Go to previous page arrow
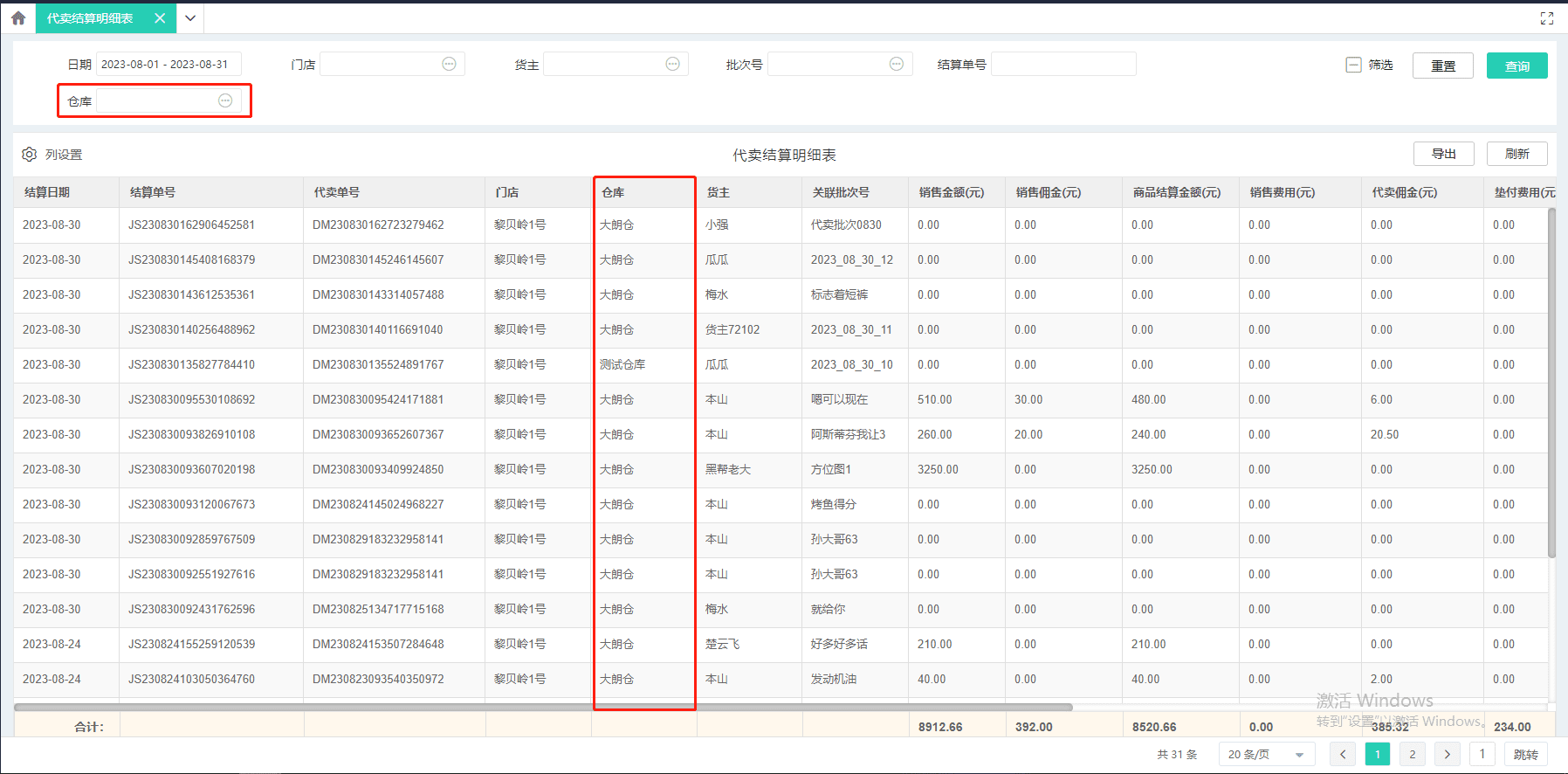This screenshot has width=1568, height=774. pyautogui.click(x=1342, y=754)
